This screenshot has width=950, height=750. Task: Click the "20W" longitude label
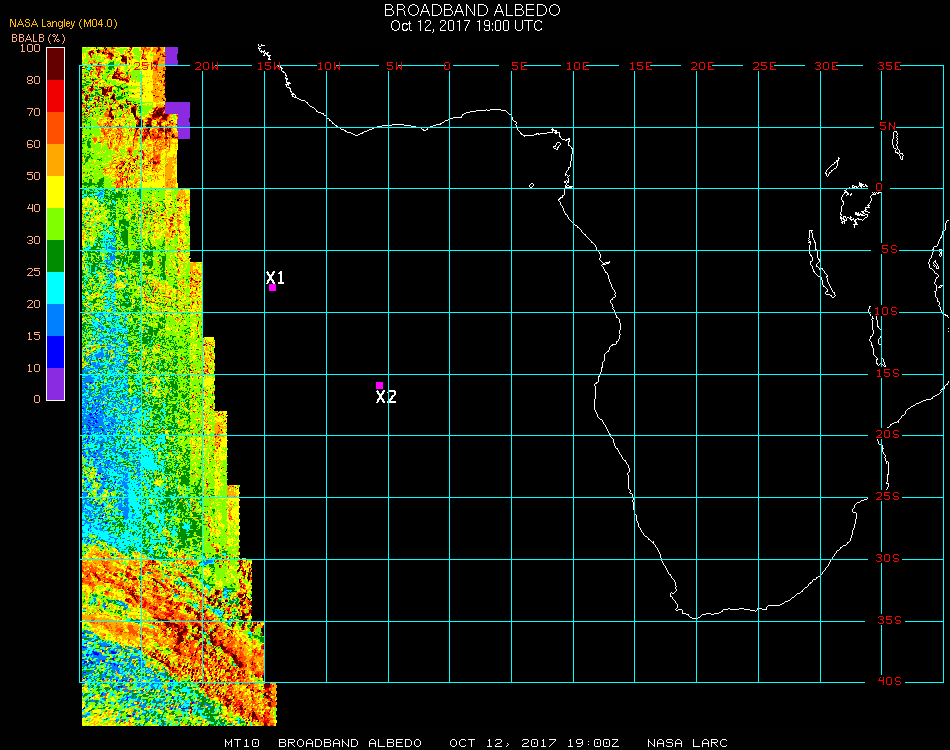point(207,66)
